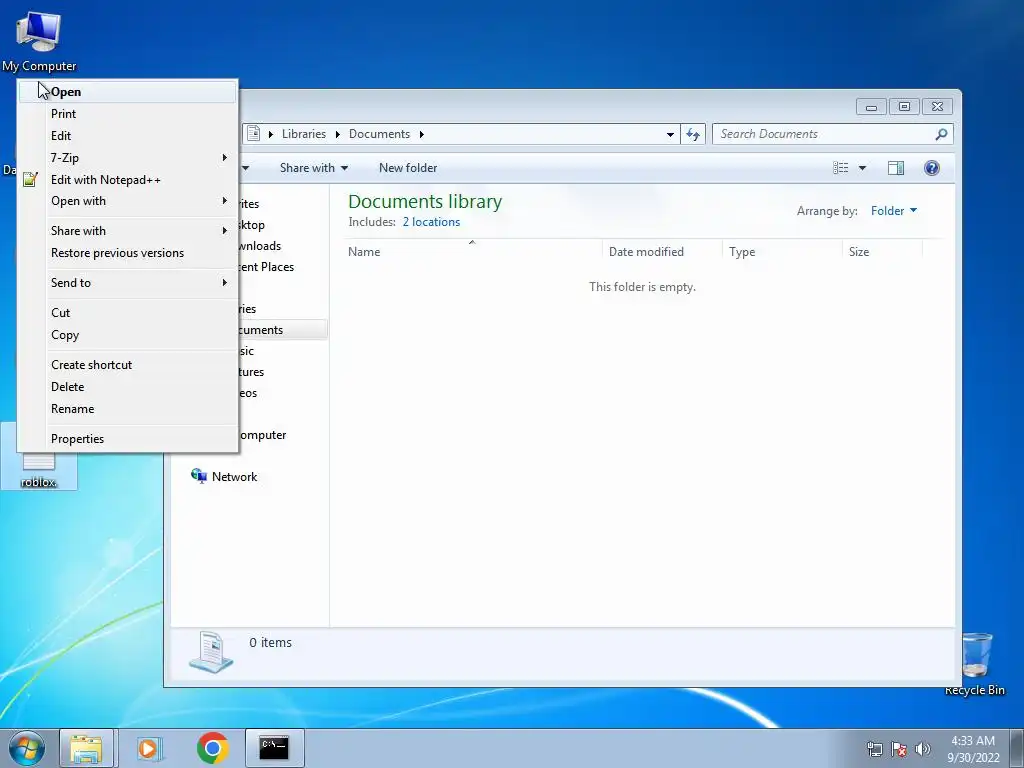Screen dimensions: 1024x768
Task: Click the search magnifier icon in Explorer
Action: tap(941, 134)
